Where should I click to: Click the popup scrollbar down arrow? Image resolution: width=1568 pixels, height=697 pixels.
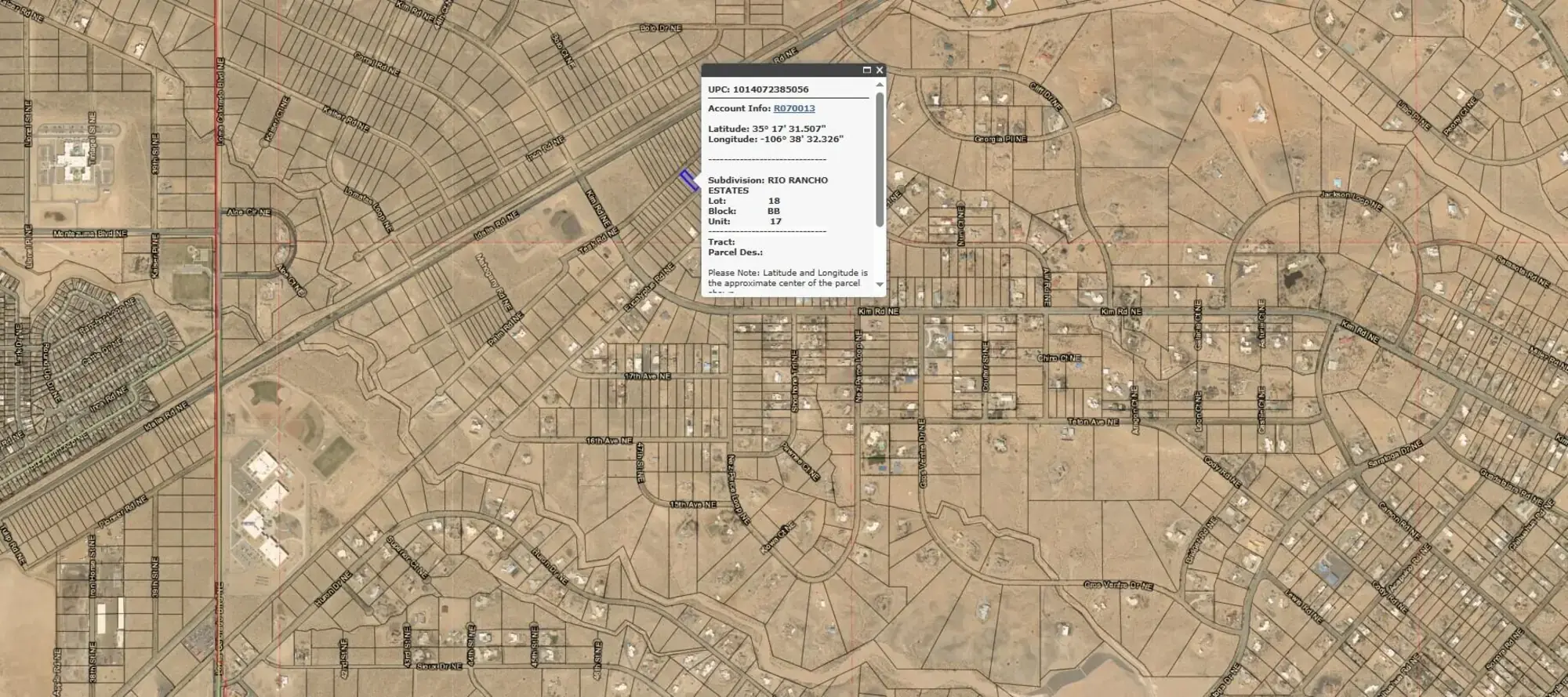point(880,285)
